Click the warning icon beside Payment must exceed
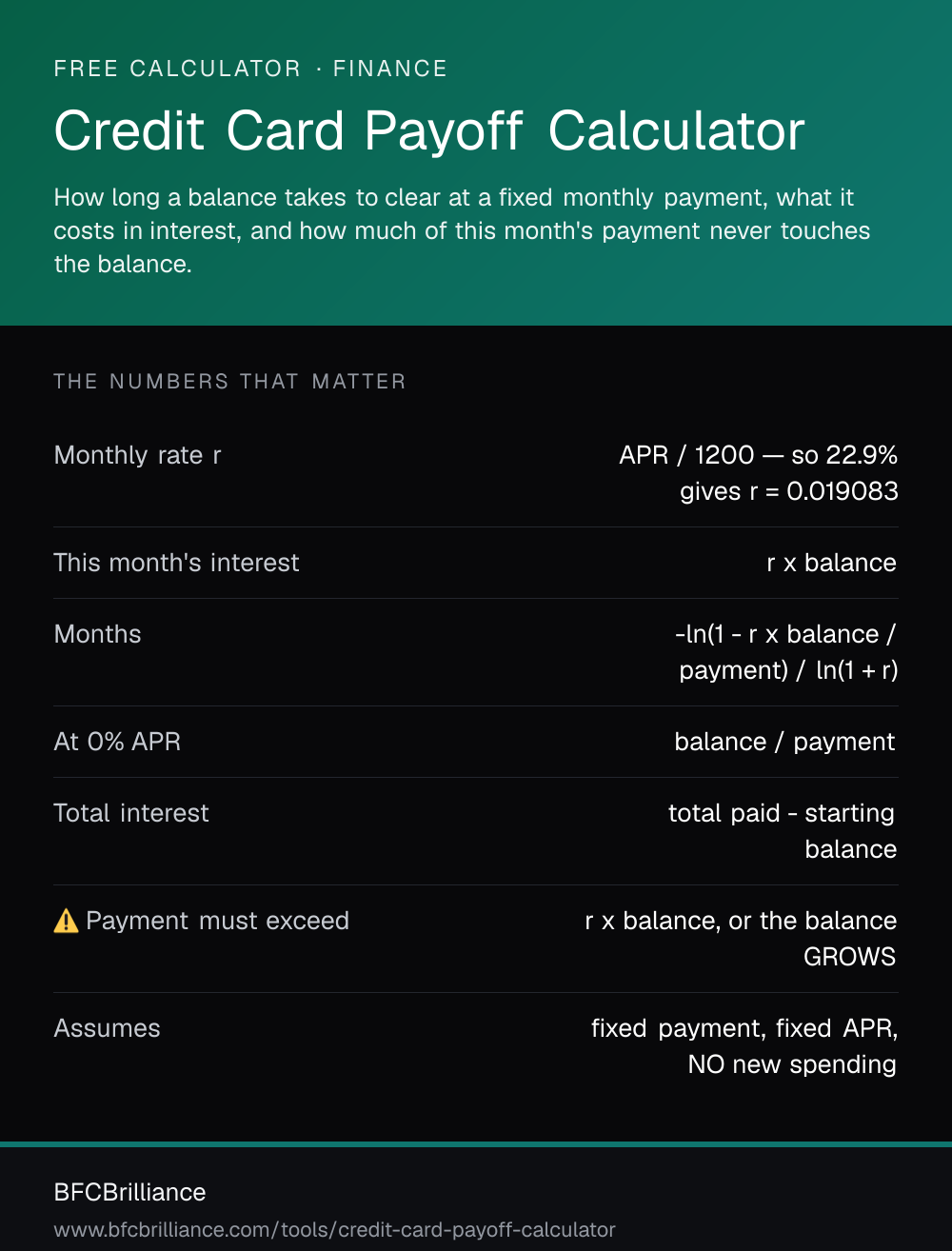 [x=66, y=921]
